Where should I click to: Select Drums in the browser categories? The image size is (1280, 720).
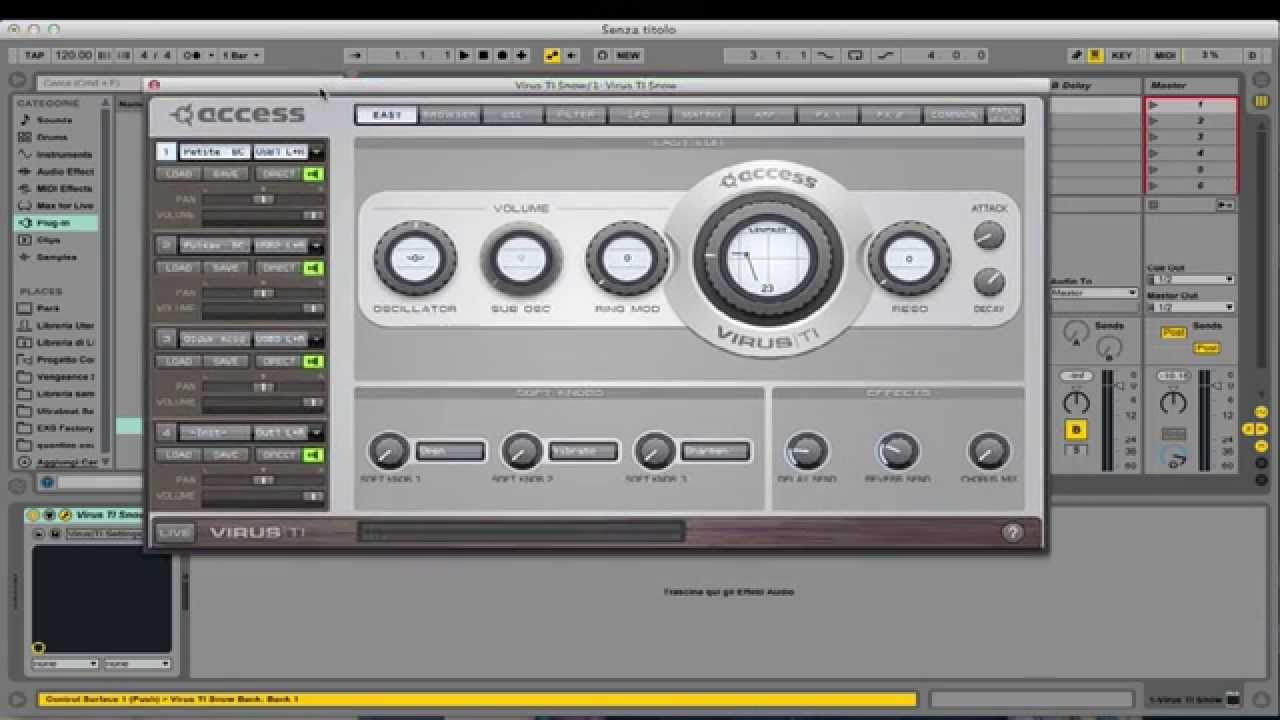(x=52, y=137)
